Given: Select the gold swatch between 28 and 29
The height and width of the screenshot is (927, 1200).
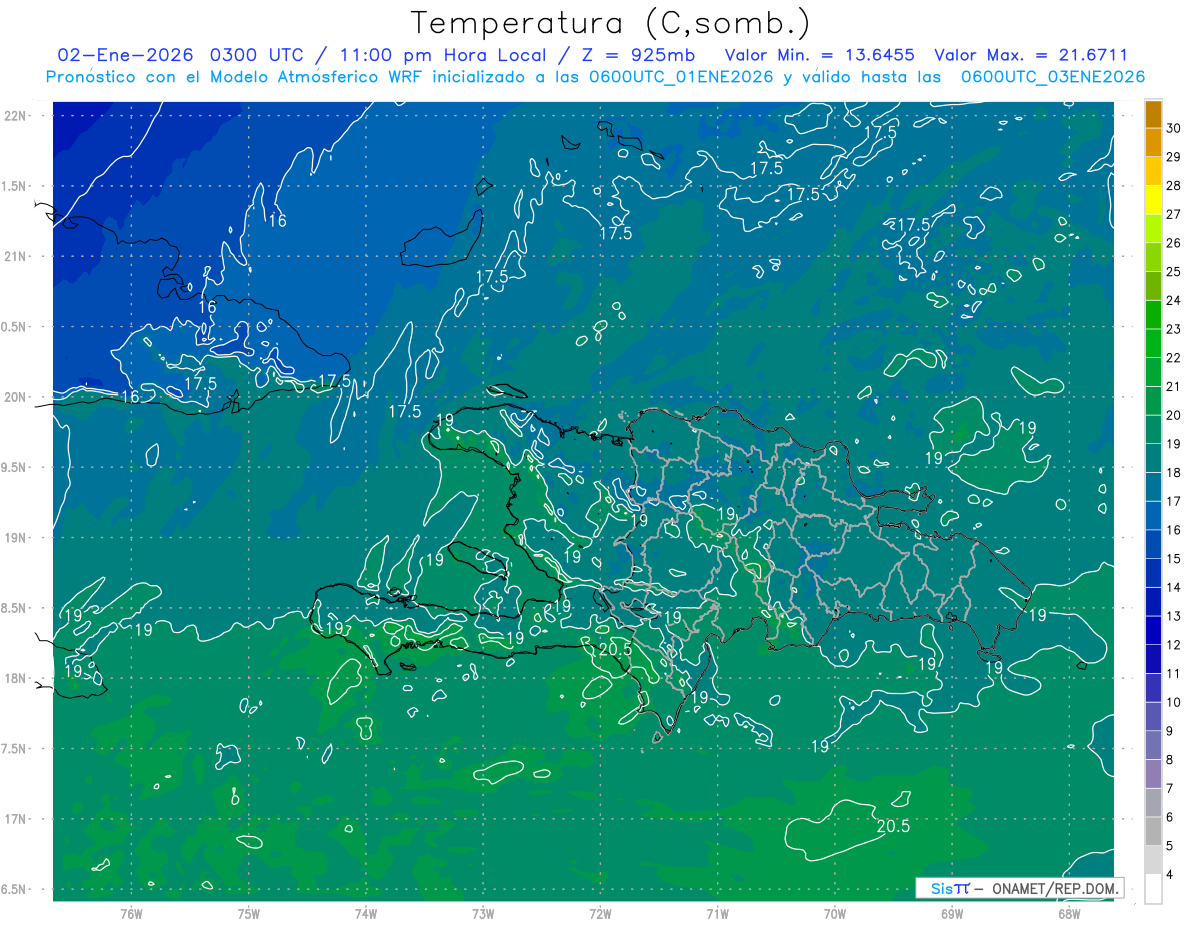Looking at the screenshot, I should point(1153,172).
